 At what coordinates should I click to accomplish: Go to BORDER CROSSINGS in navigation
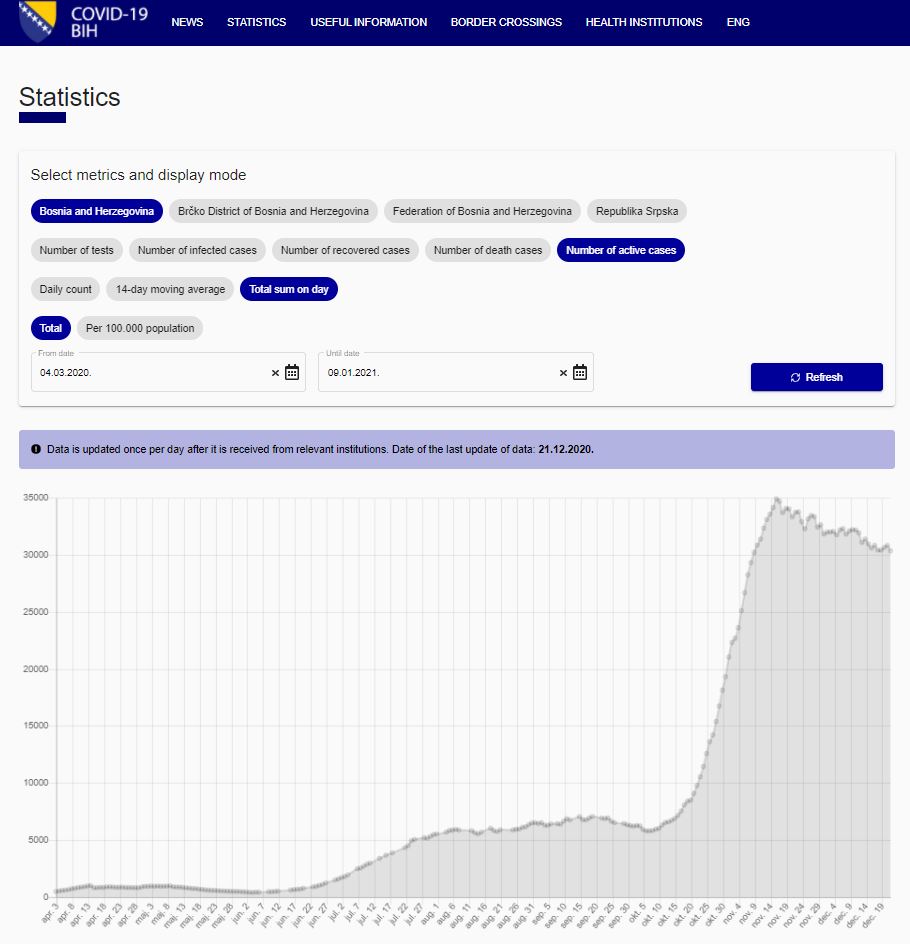(506, 22)
